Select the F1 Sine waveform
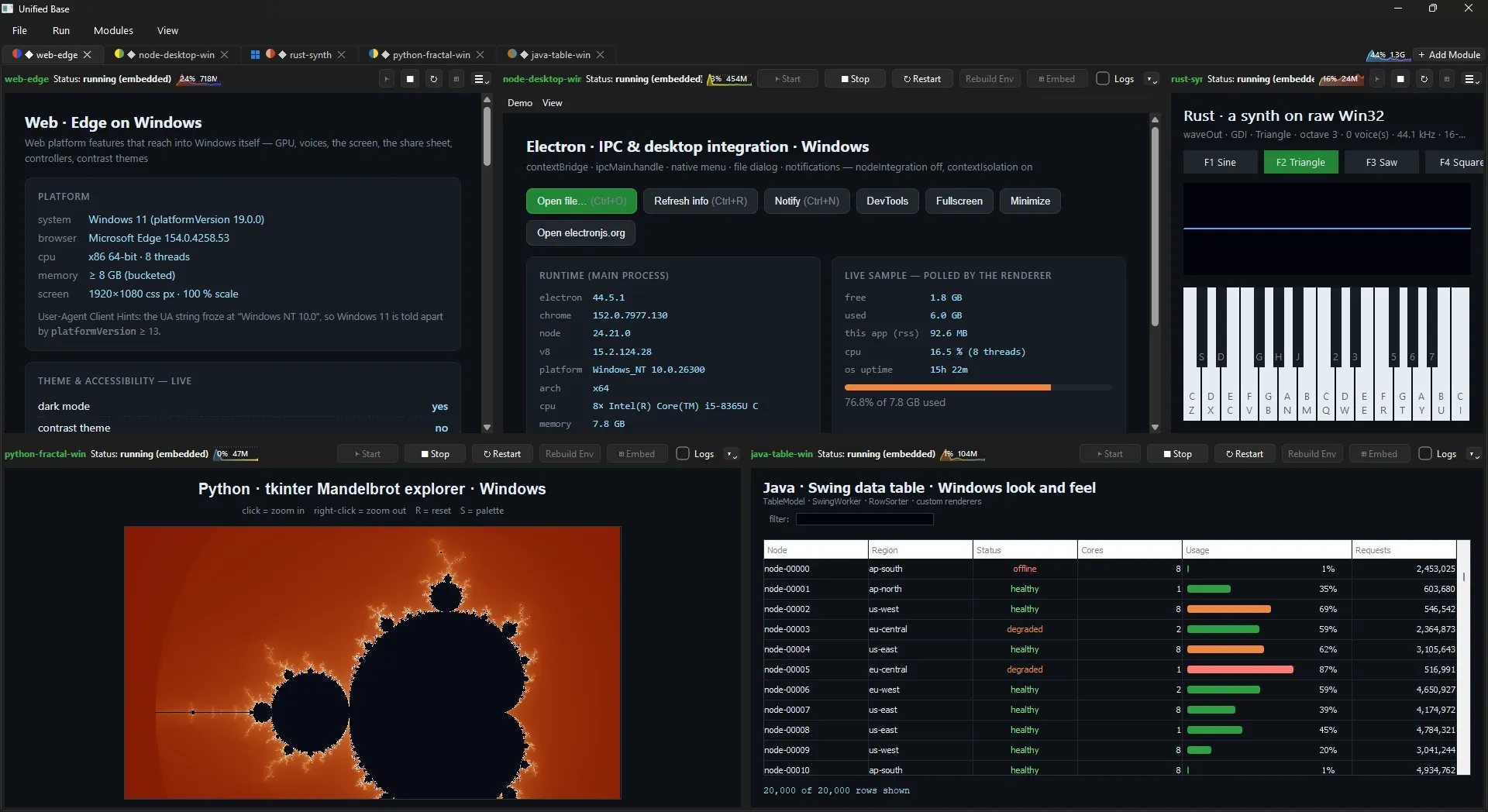This screenshot has height=812, width=1488. (x=1220, y=163)
